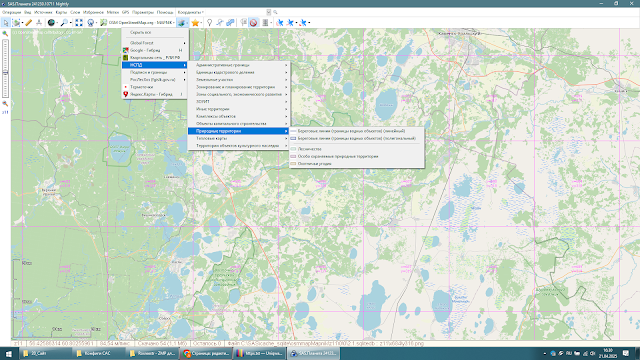Open the GPS menu
The height and width of the screenshot is (360, 640).
(x=125, y=12)
